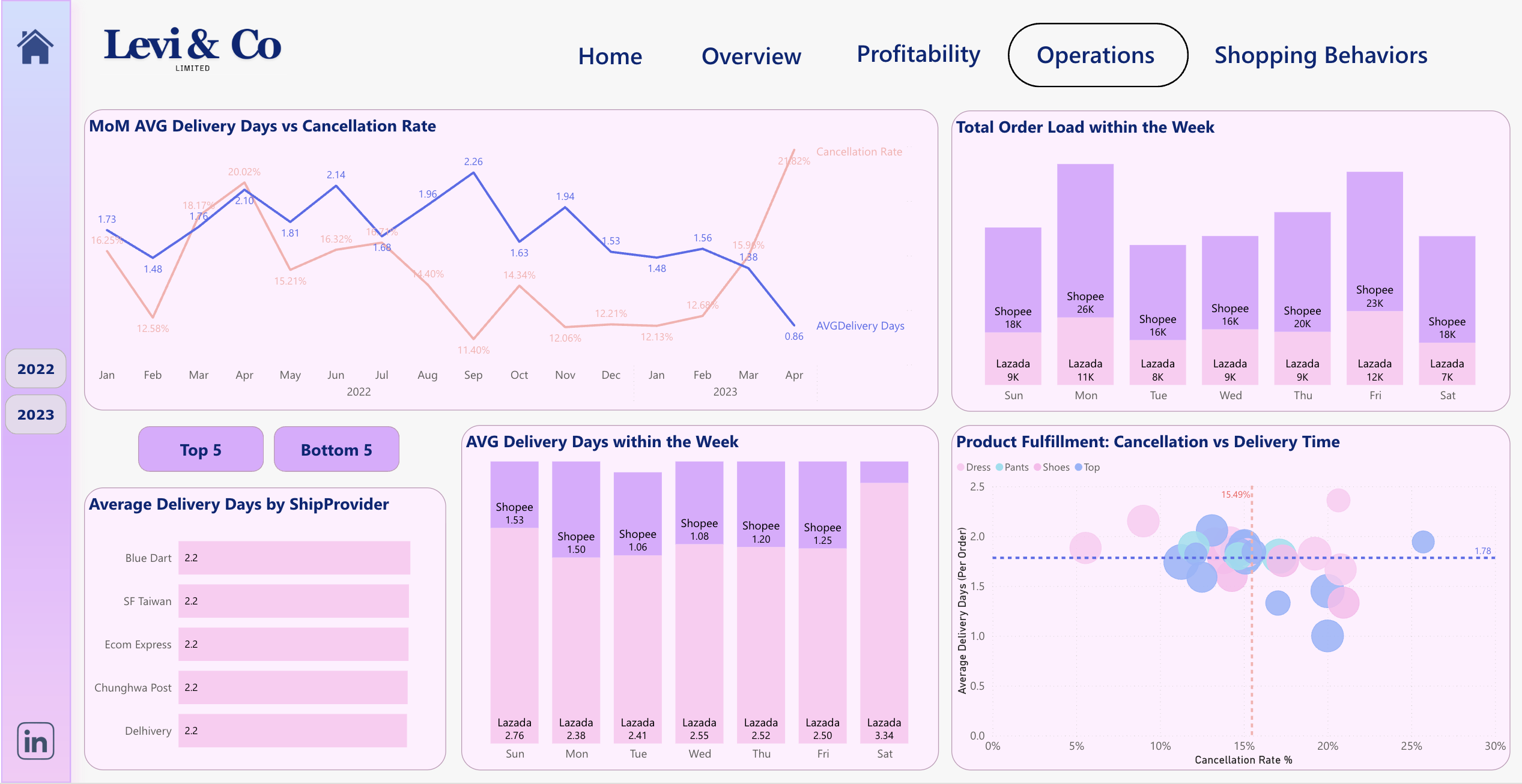The image size is (1522, 784).
Task: Select the Home navigation item
Action: [610, 56]
